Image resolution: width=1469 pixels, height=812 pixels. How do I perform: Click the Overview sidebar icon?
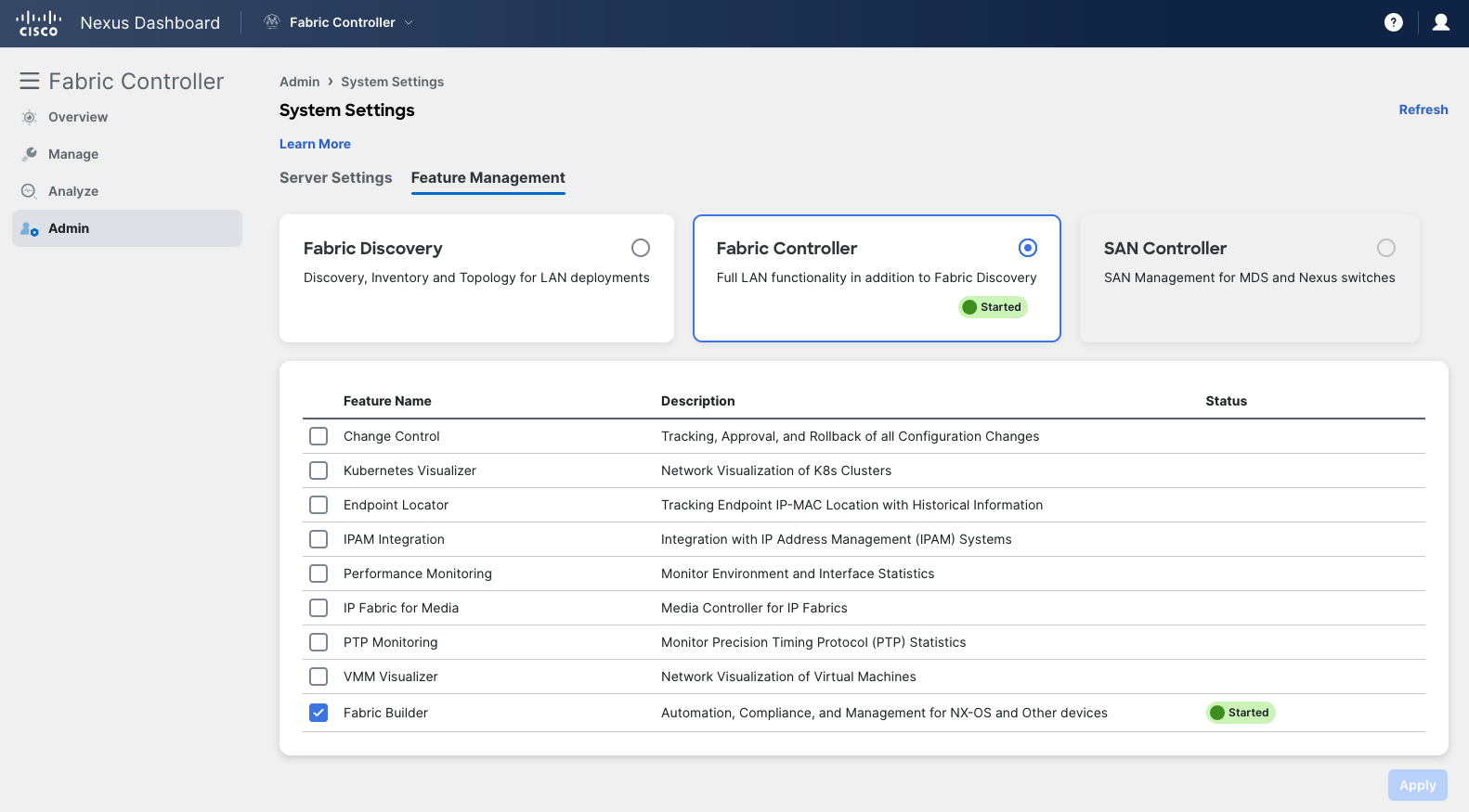[29, 117]
